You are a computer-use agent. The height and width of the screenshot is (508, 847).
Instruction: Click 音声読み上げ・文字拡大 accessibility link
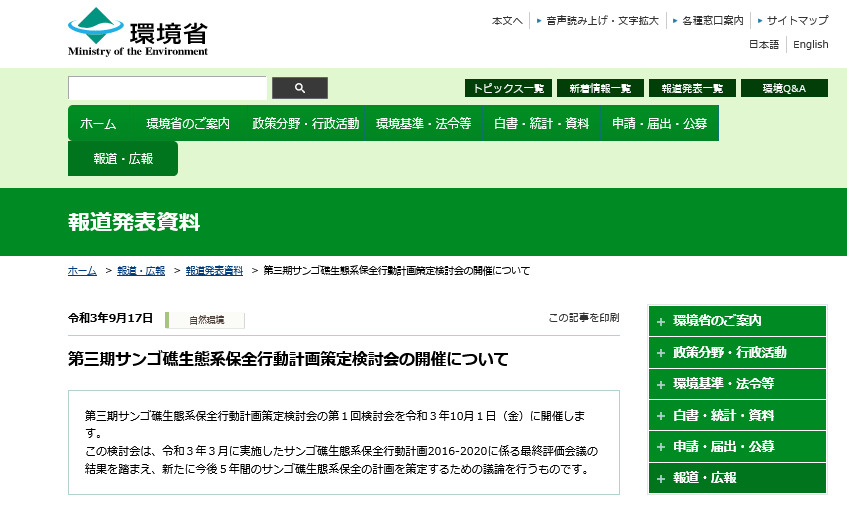(602, 20)
